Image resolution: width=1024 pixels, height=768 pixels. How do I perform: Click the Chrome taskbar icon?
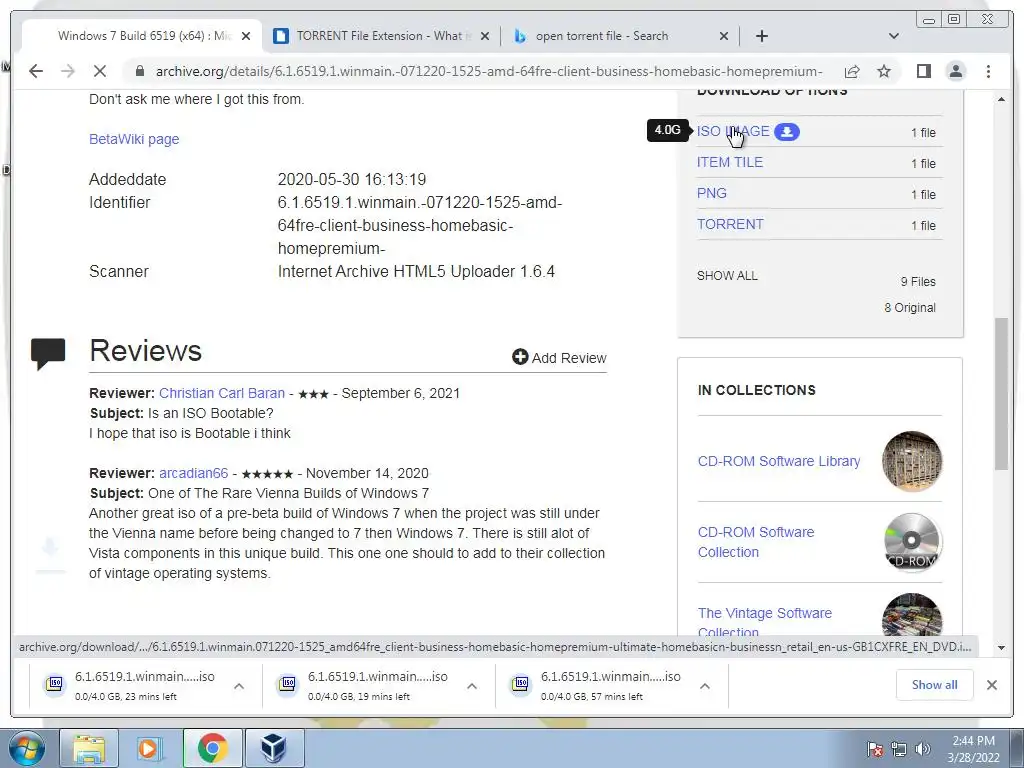212,748
